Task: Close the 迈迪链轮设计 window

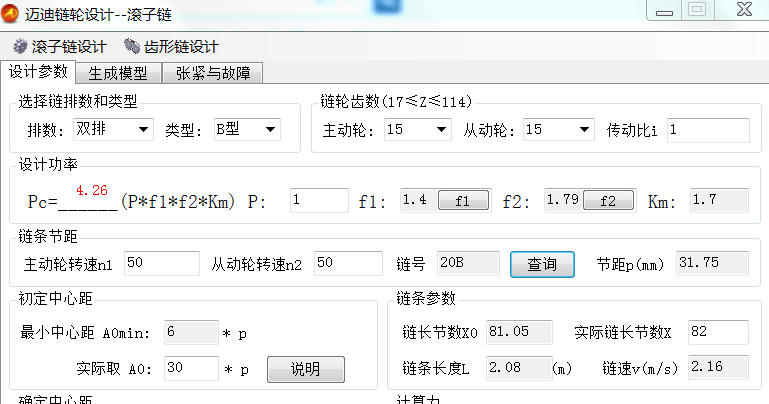Action: point(744,10)
